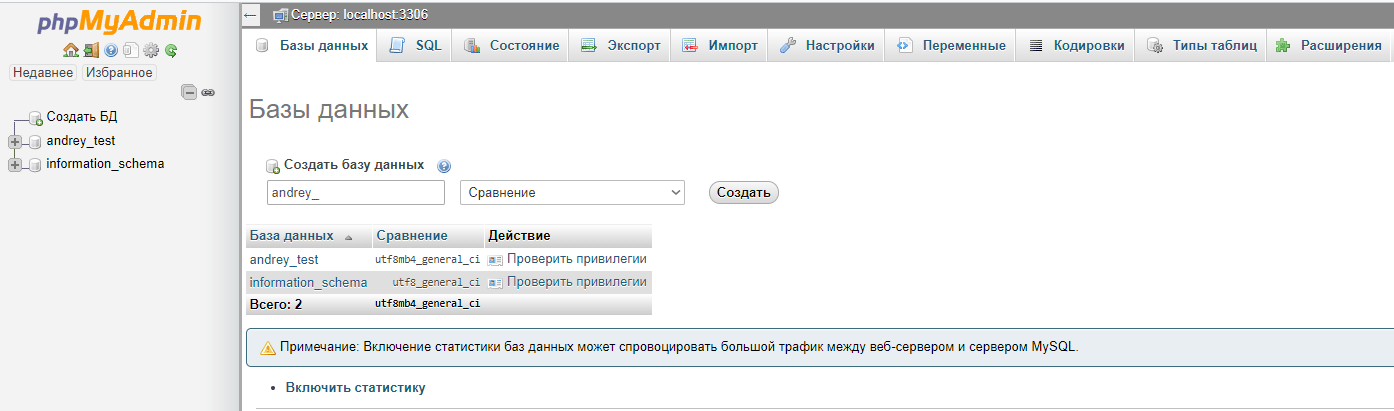Open Проверить привилегии for andrey_test

point(568,260)
